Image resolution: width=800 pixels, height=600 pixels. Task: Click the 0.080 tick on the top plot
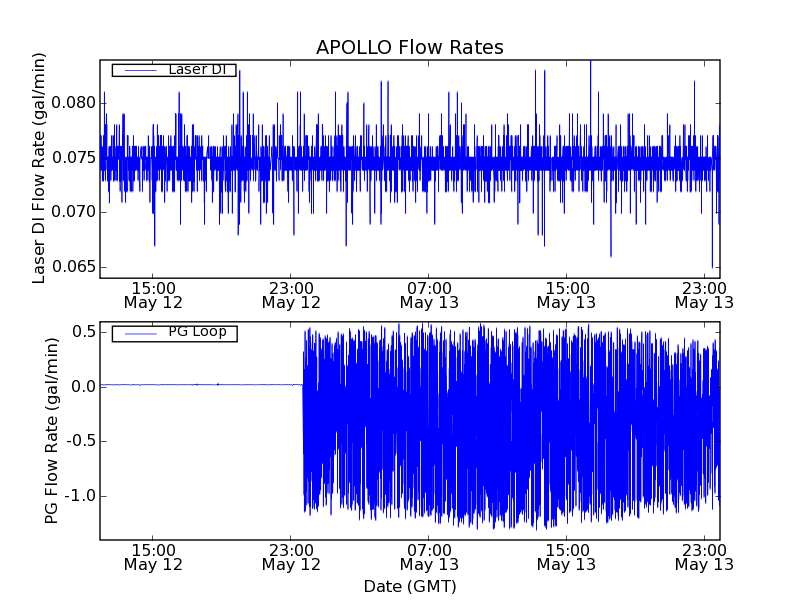coord(73,103)
